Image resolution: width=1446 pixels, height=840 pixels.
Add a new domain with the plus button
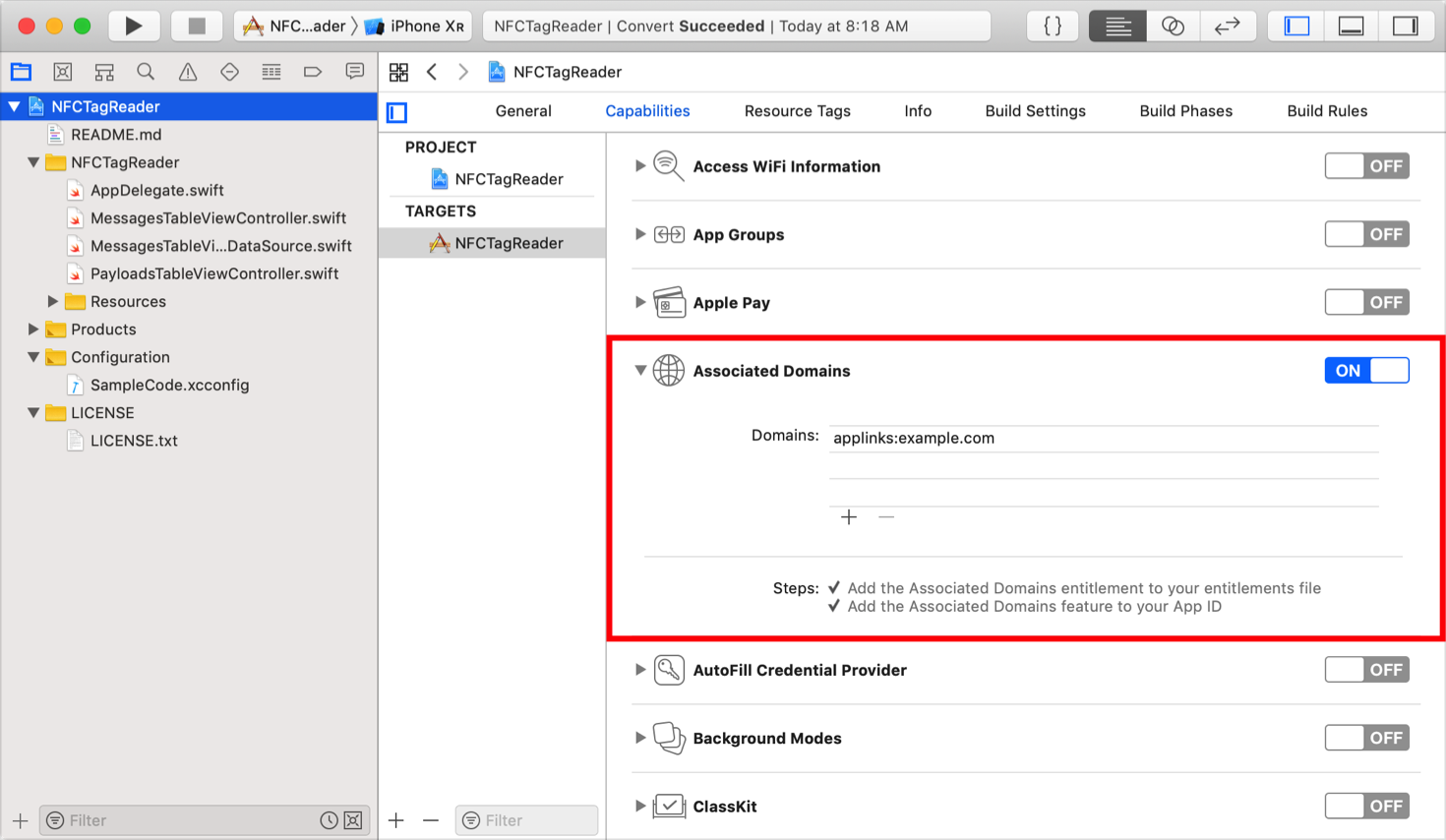[848, 516]
